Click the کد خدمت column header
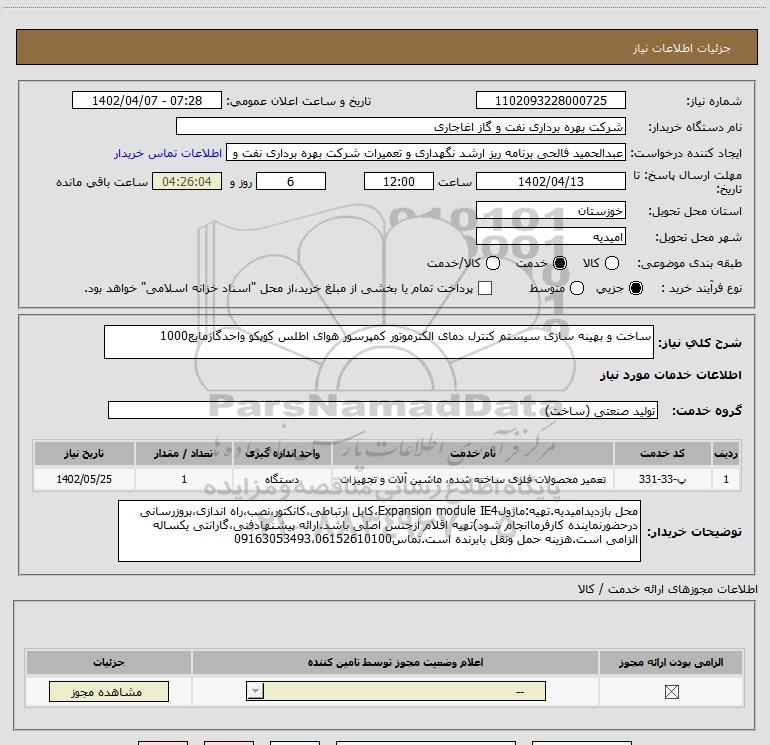 662,453
